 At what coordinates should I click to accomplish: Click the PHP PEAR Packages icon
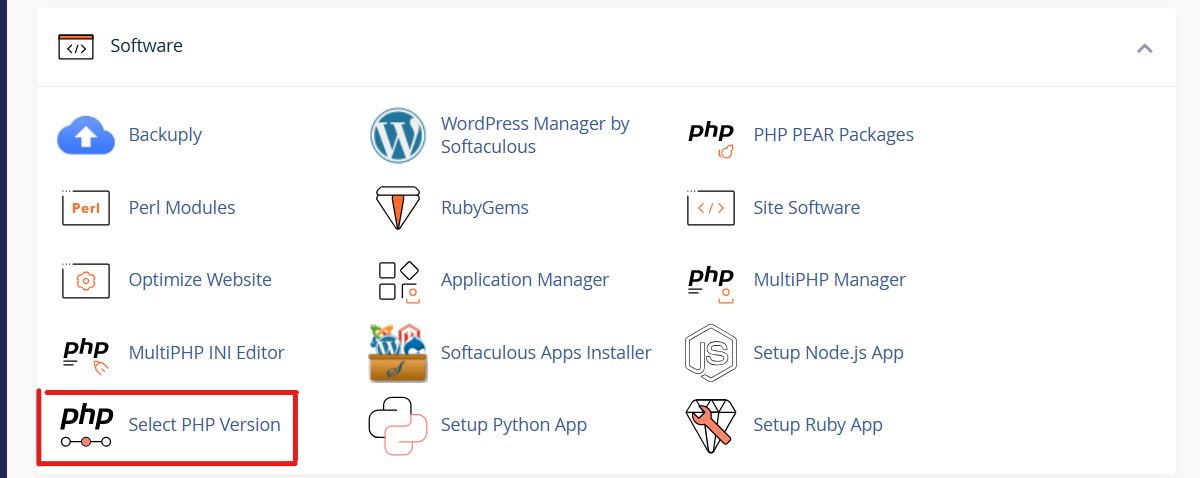coord(711,137)
